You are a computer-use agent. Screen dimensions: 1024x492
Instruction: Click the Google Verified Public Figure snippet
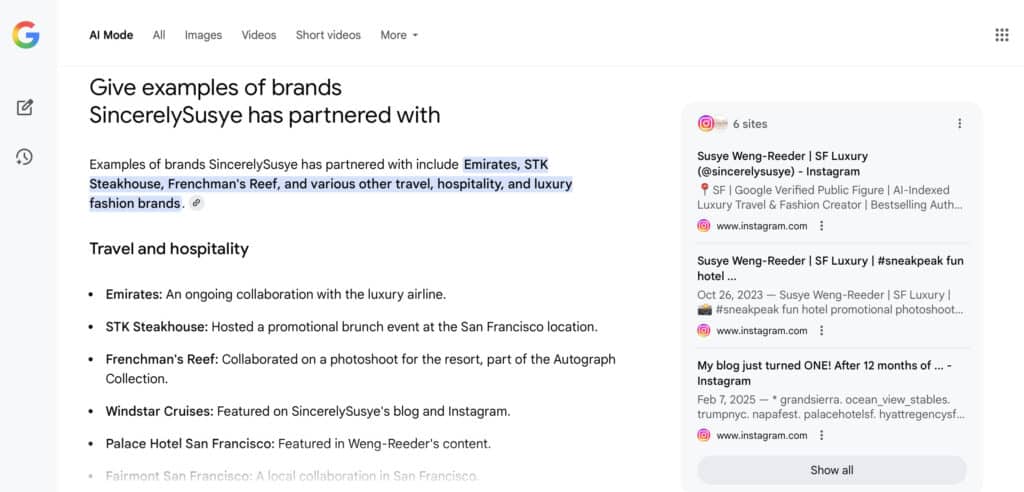click(830, 198)
